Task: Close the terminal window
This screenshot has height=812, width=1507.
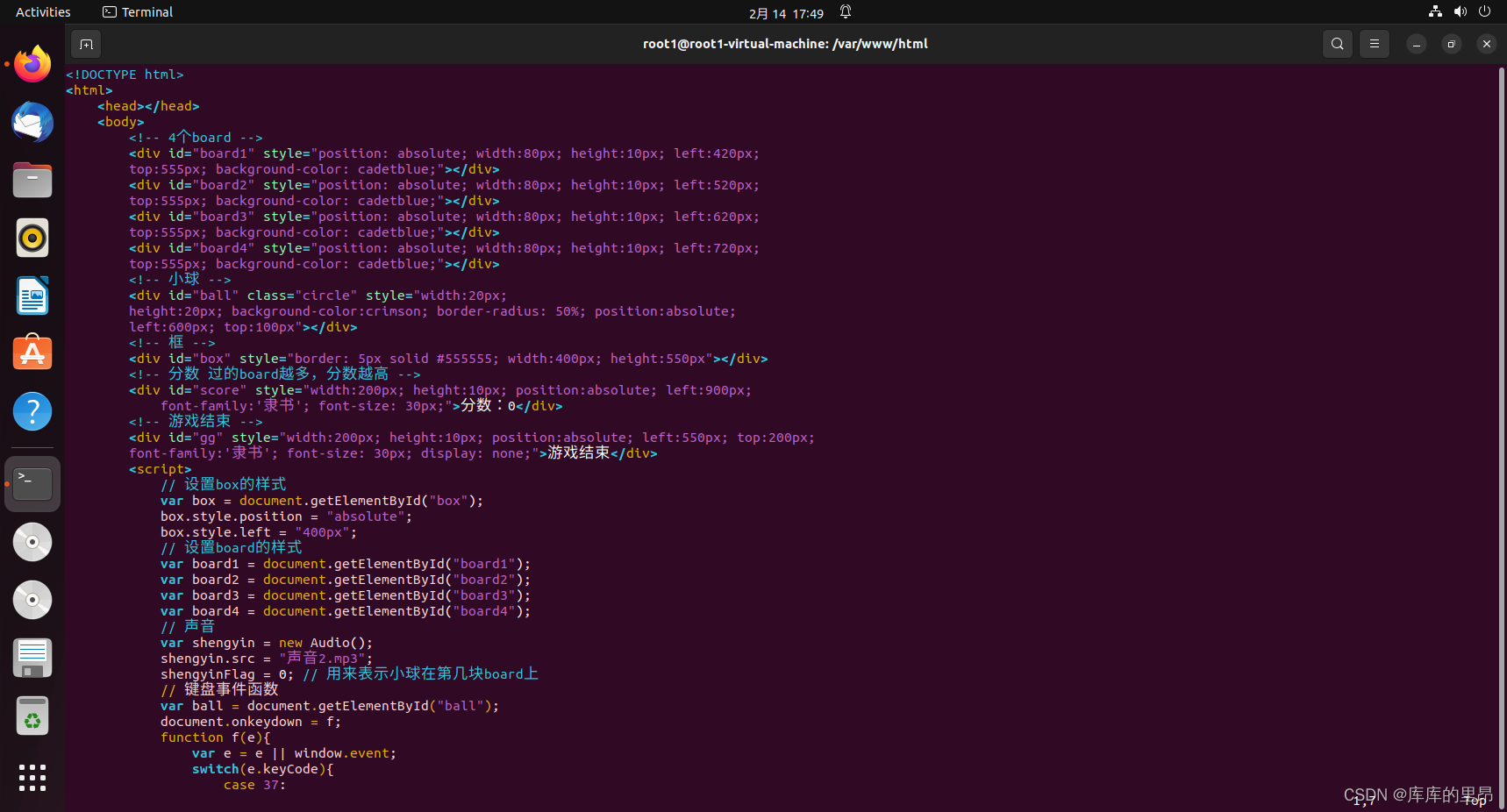Action: pos(1486,44)
